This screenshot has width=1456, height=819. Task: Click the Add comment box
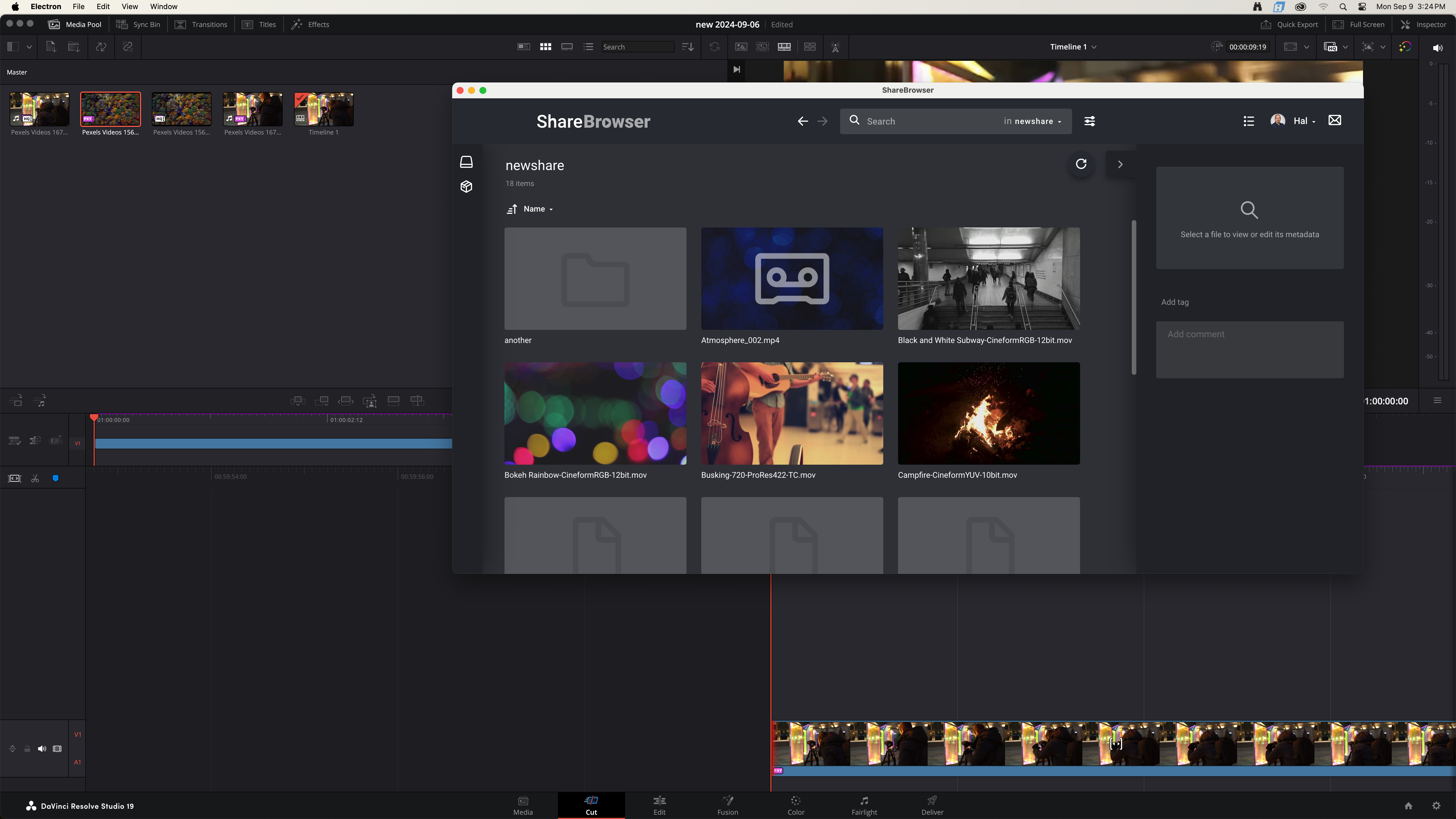point(1250,350)
